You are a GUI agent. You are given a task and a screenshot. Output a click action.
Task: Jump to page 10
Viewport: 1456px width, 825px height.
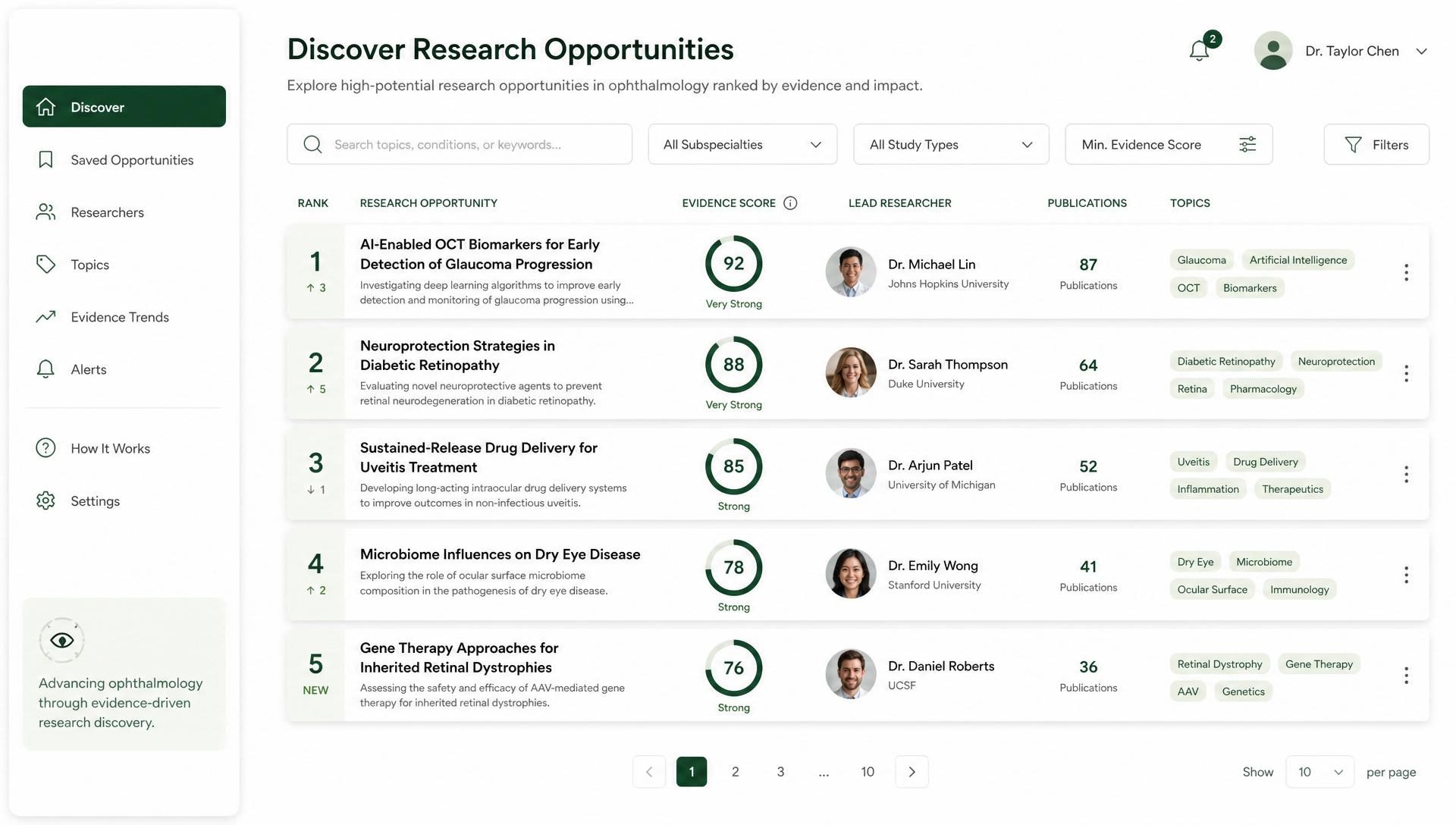[x=868, y=772]
